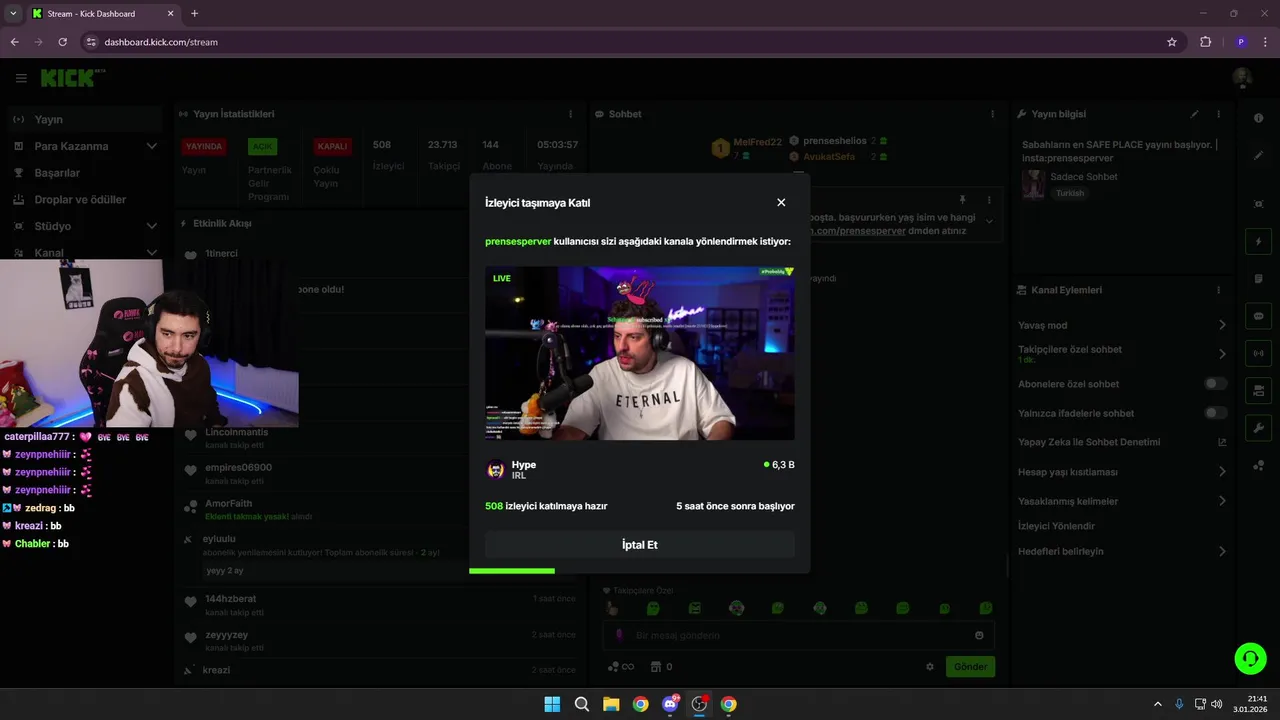1280x720 pixels.
Task: Expand Stüdyo sidebar section
Action: [151, 226]
